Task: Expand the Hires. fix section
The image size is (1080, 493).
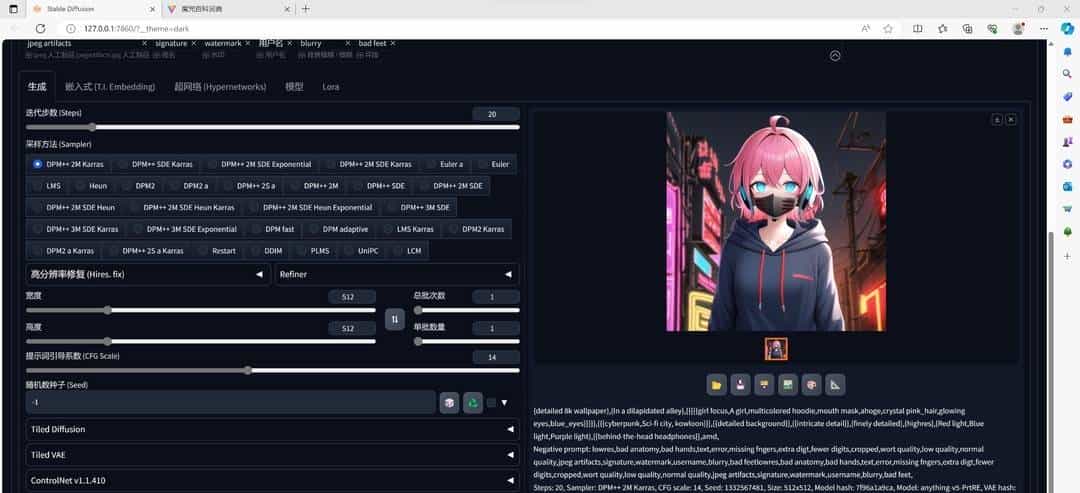Action: [x=146, y=274]
